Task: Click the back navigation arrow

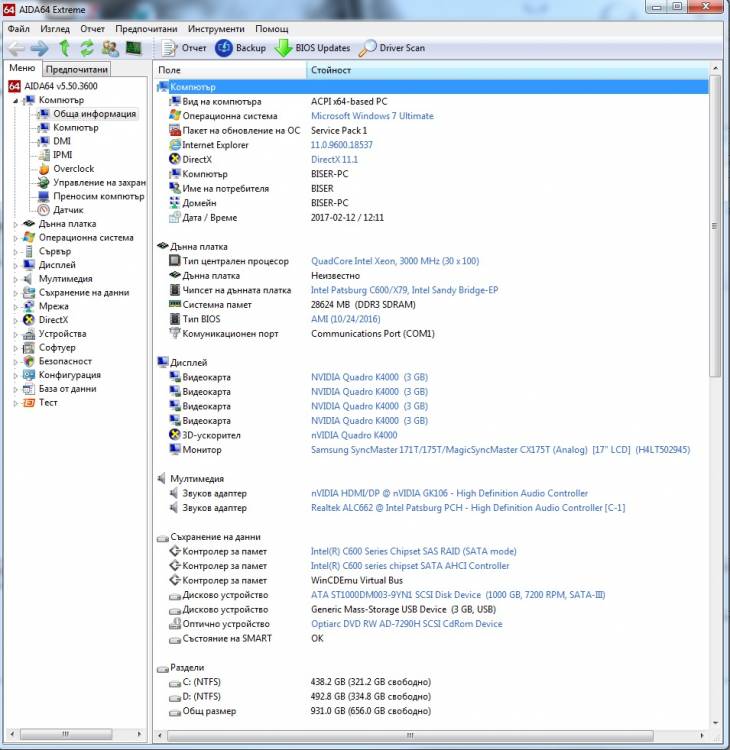Action: [x=16, y=48]
